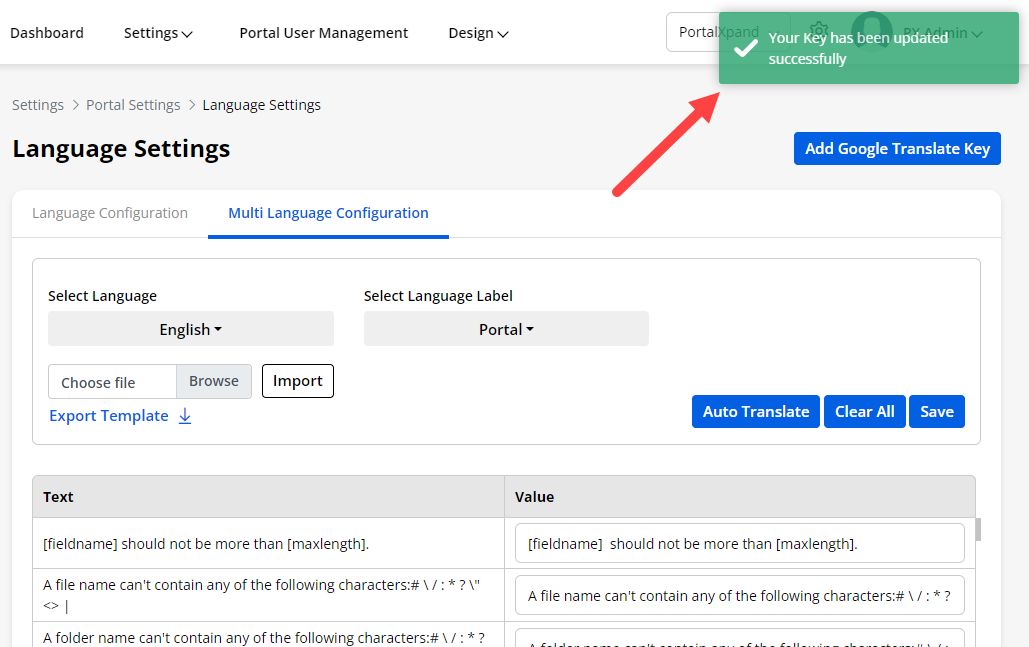Open Portal User Management page

[323, 33]
